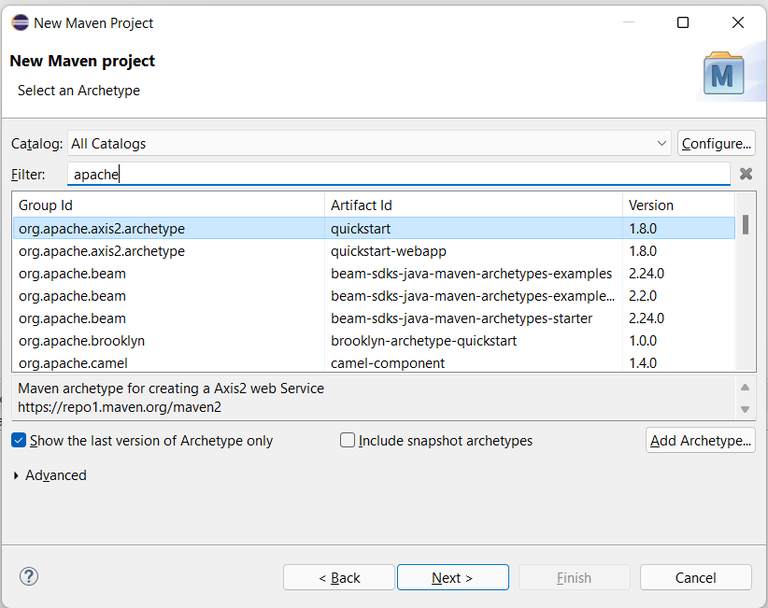Click the Add Archetype... button
The image size is (768, 608).
pyautogui.click(x=700, y=441)
